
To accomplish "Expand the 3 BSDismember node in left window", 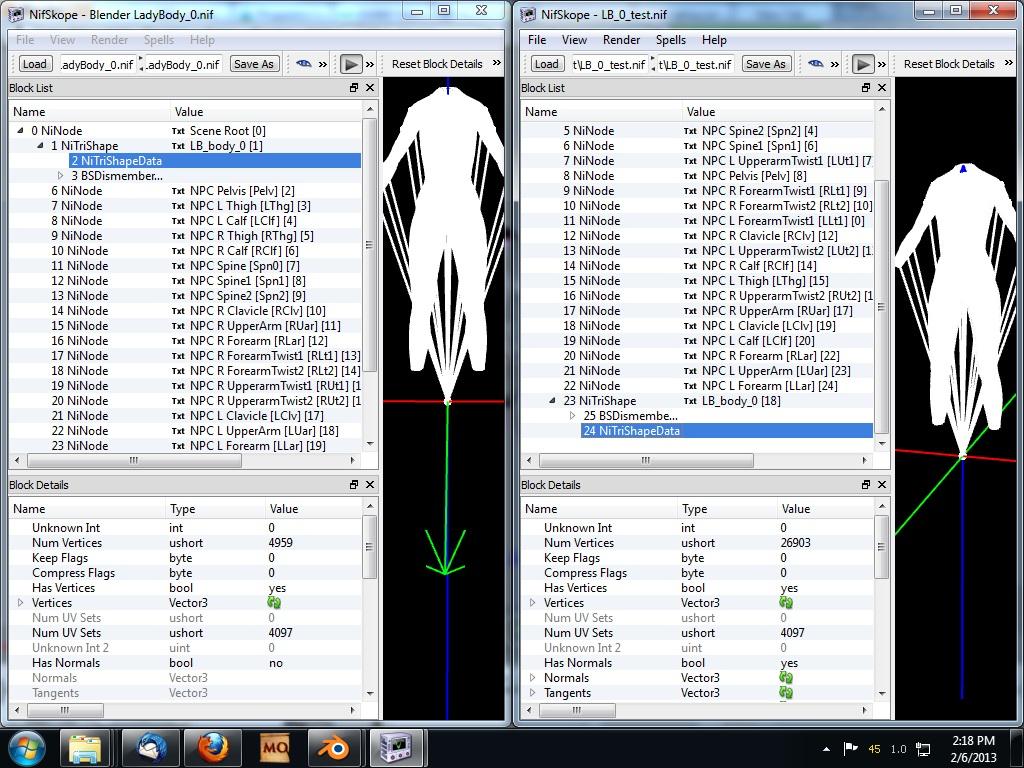I will (x=61, y=176).
